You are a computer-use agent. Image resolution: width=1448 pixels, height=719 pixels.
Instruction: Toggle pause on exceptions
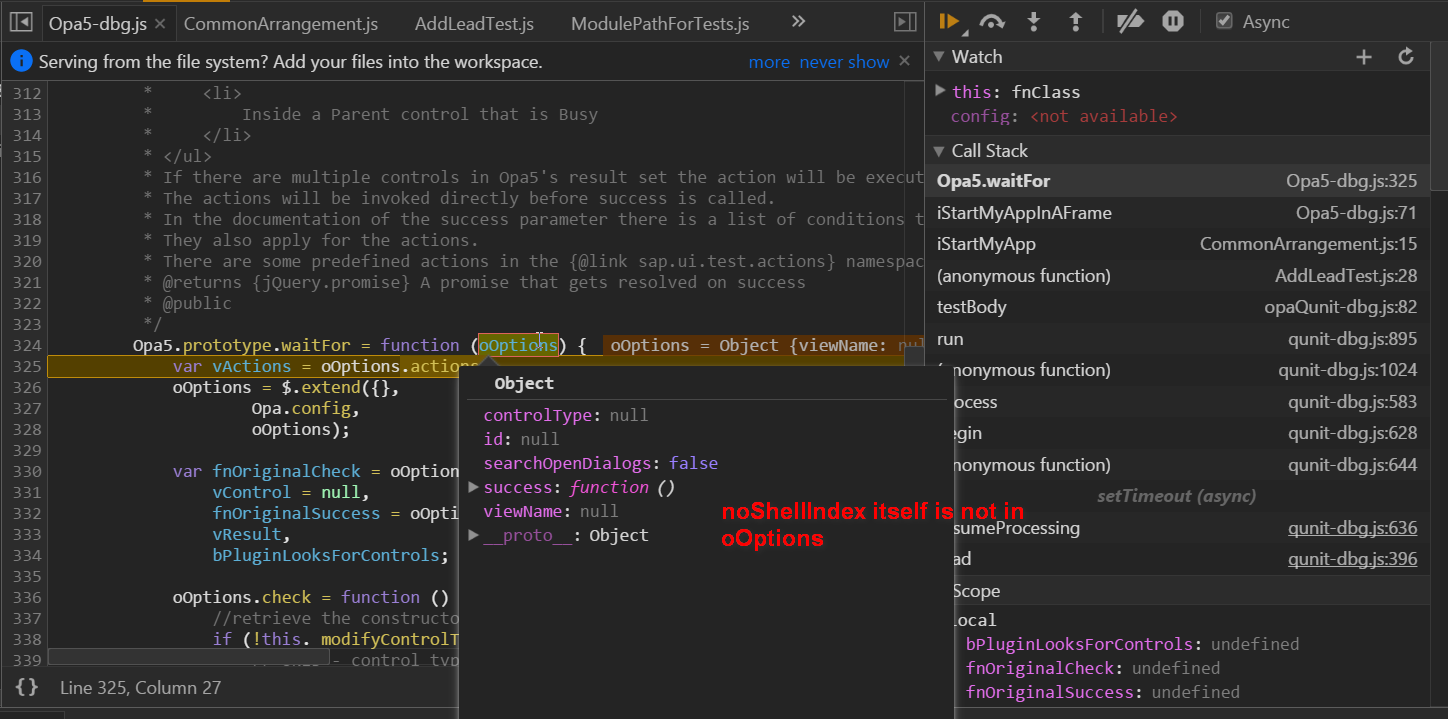click(x=1173, y=21)
